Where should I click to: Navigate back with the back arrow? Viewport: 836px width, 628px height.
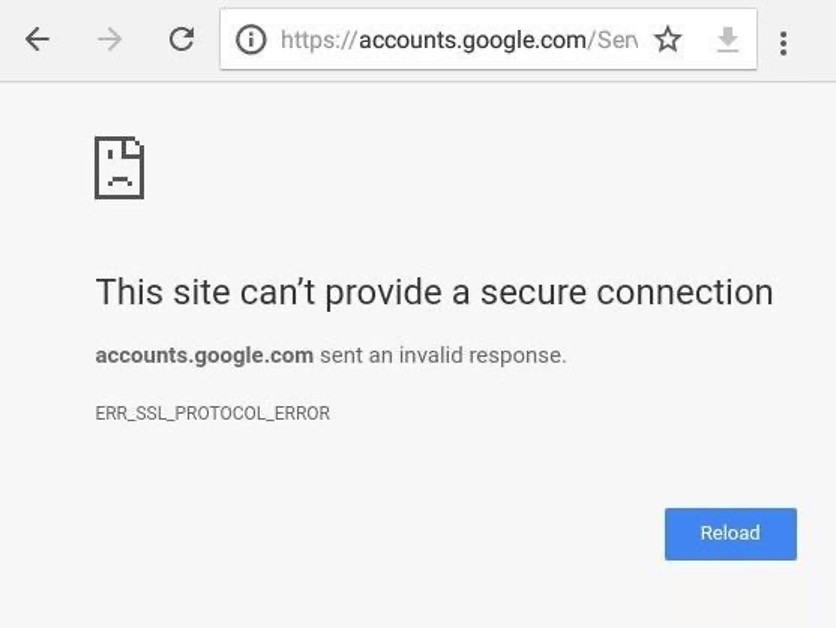[x=37, y=40]
